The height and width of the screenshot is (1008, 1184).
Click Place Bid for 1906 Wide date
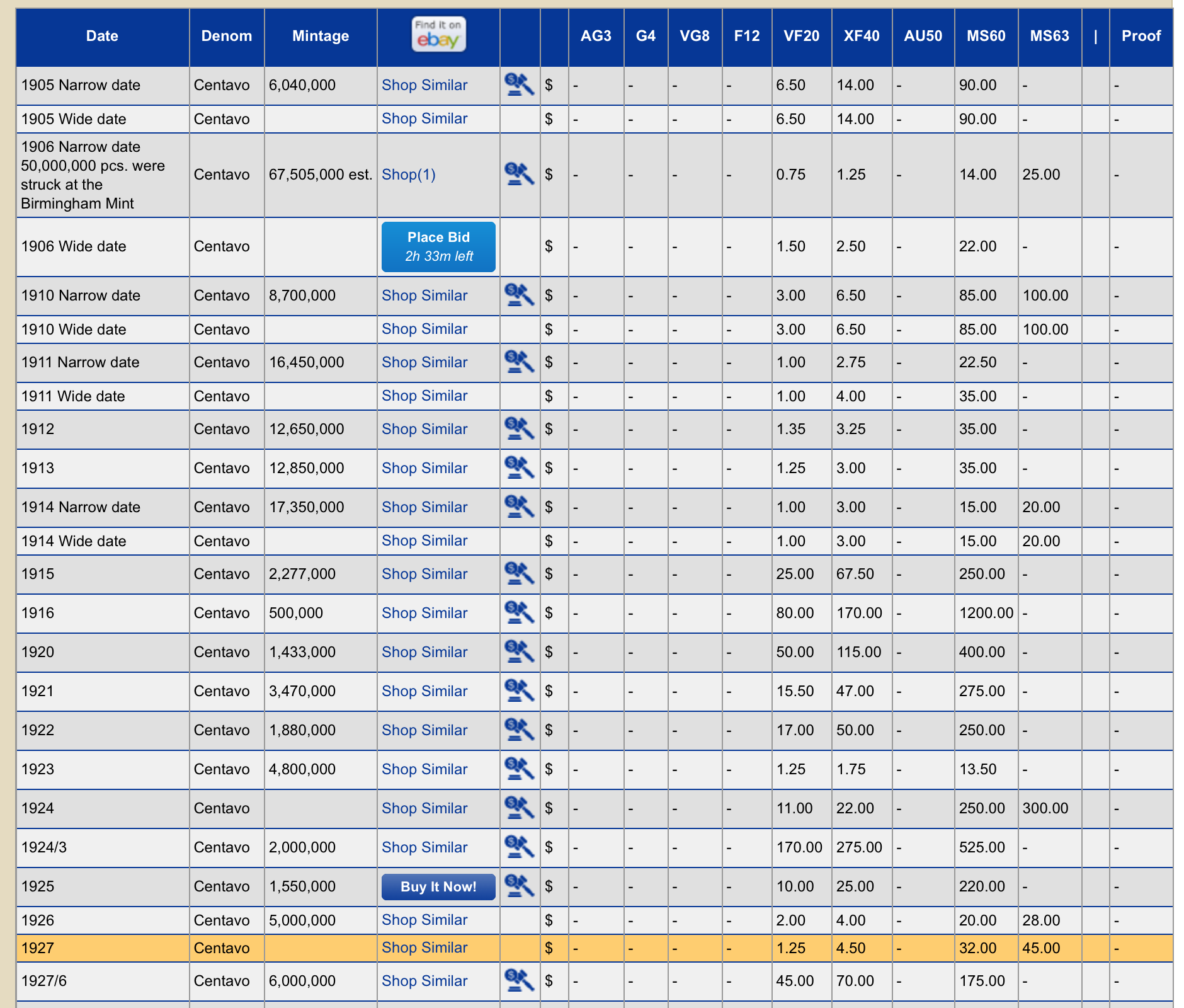pos(438,247)
